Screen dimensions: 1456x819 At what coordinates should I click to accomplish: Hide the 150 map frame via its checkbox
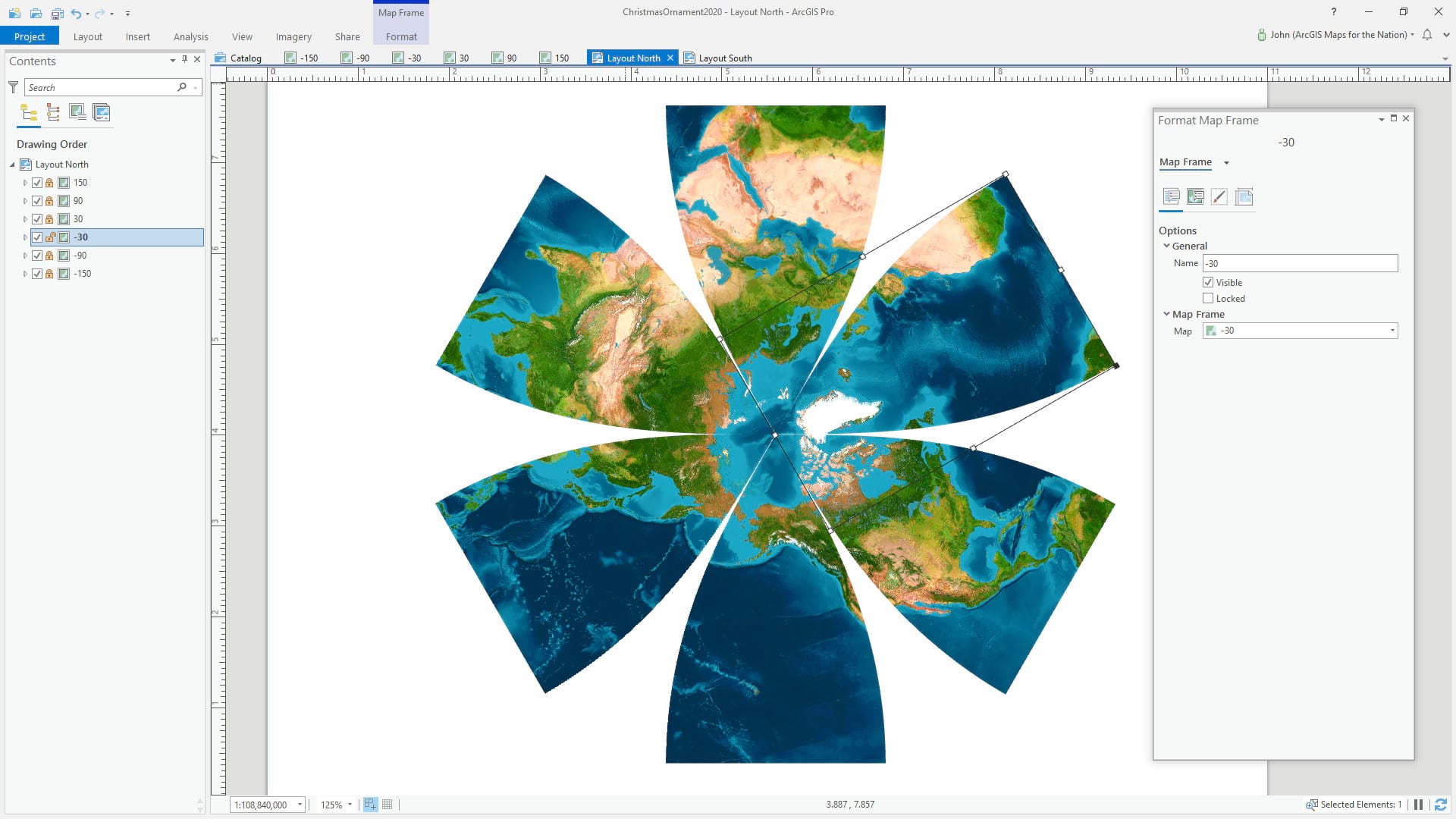point(37,183)
